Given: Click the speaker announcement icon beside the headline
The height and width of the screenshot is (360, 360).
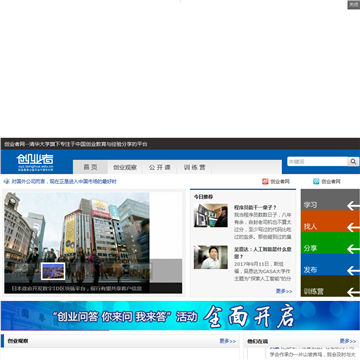Looking at the screenshot, I should pyautogui.click(x=6, y=181).
